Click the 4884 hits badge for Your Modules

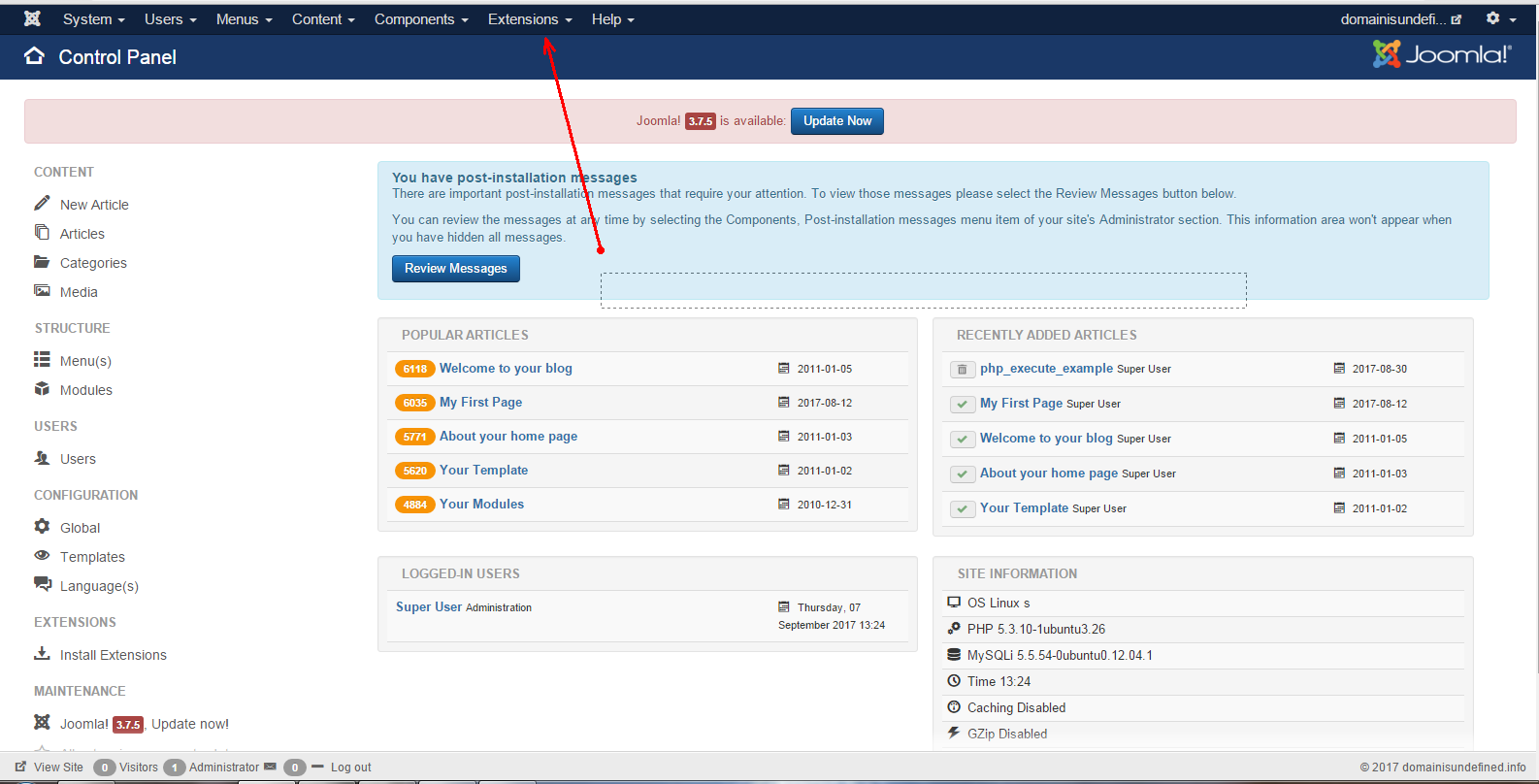pos(414,505)
